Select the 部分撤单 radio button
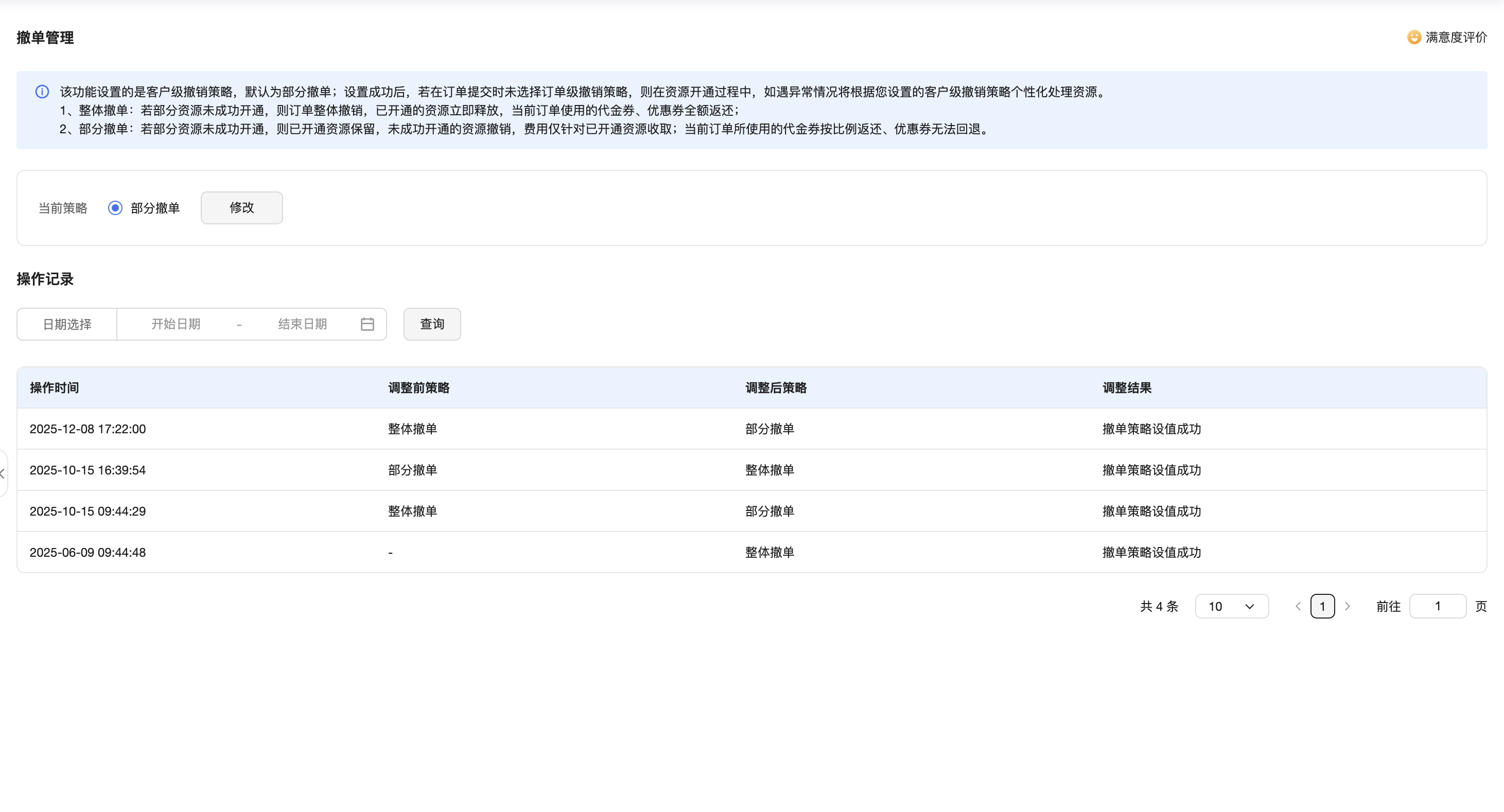1504x812 pixels. click(x=115, y=208)
